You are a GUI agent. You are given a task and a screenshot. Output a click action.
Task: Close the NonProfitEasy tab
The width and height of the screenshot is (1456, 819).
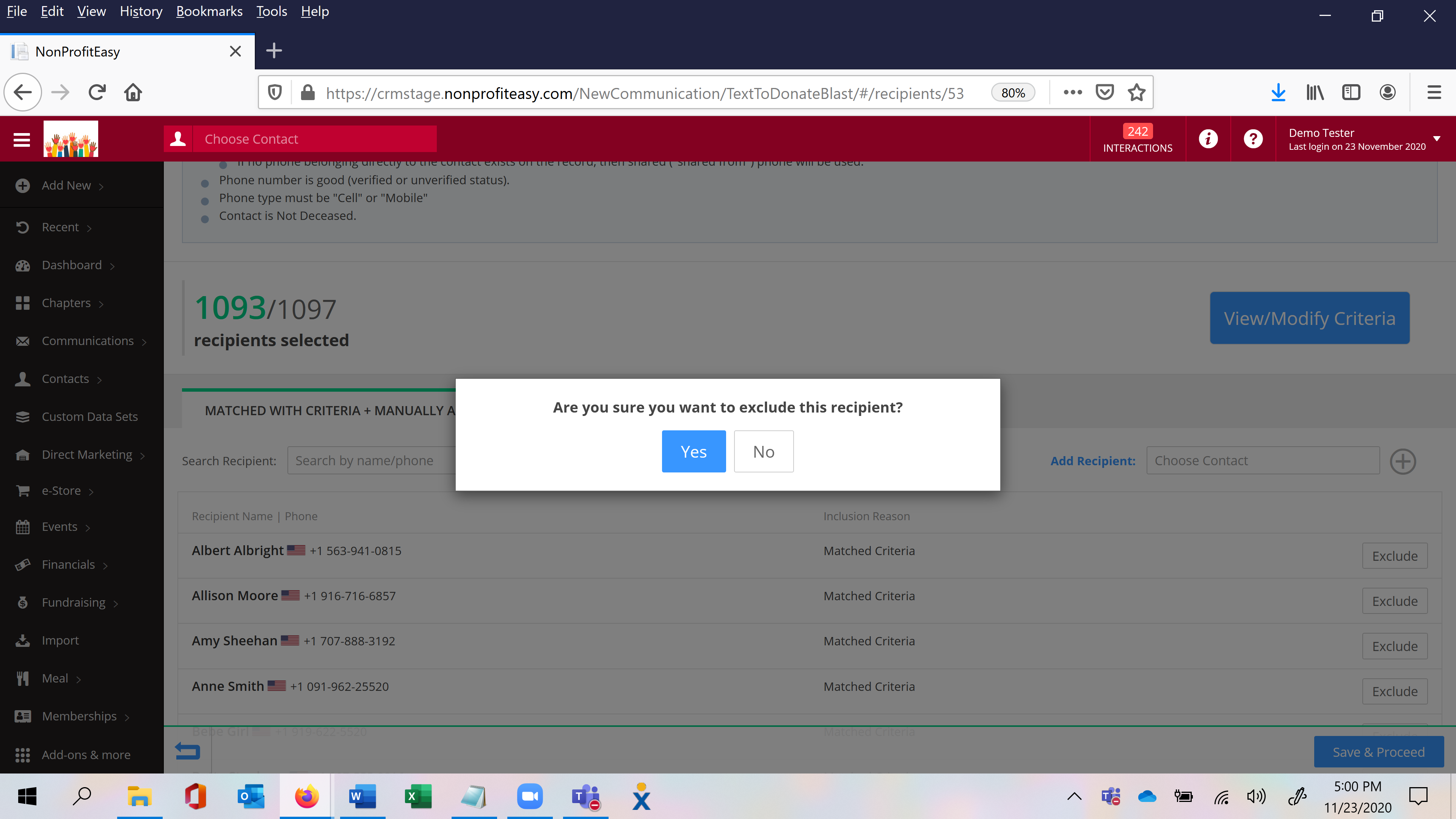point(235,52)
